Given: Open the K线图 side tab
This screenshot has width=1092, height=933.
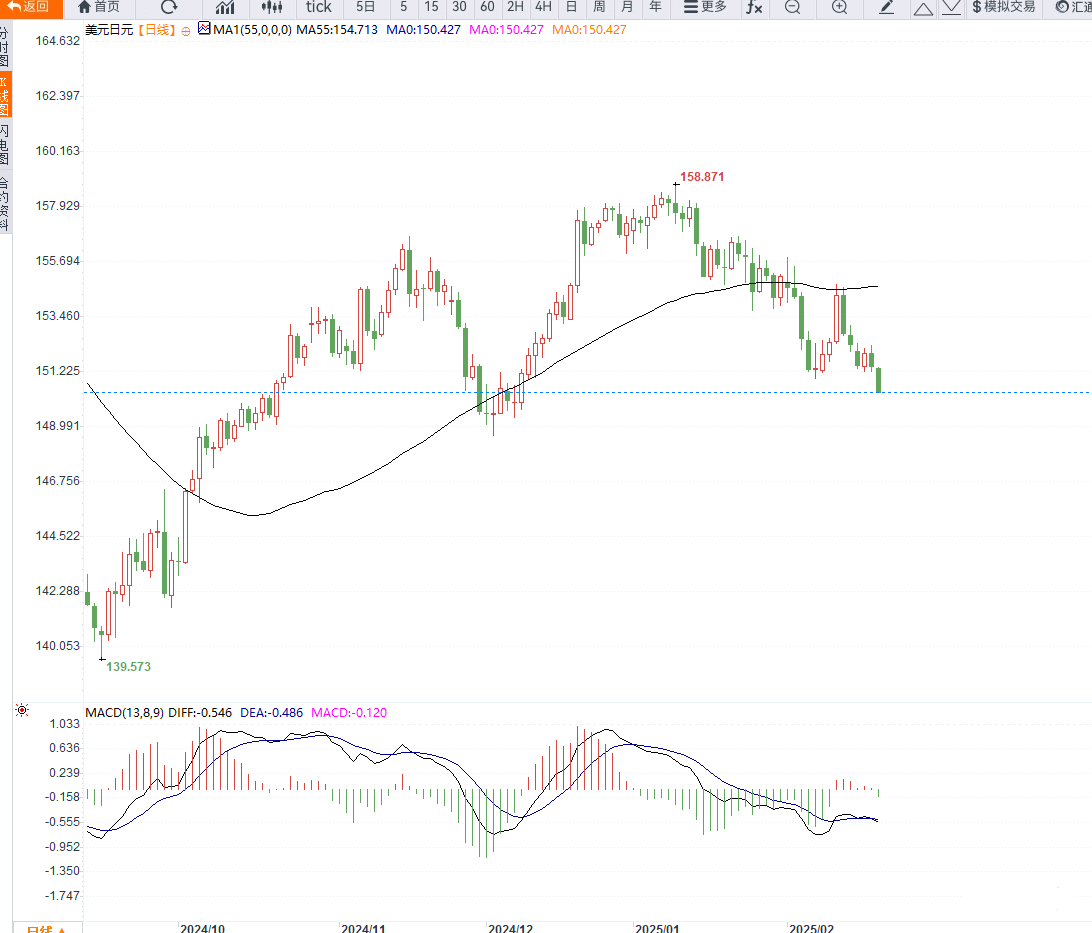Looking at the screenshot, I should (5, 96).
